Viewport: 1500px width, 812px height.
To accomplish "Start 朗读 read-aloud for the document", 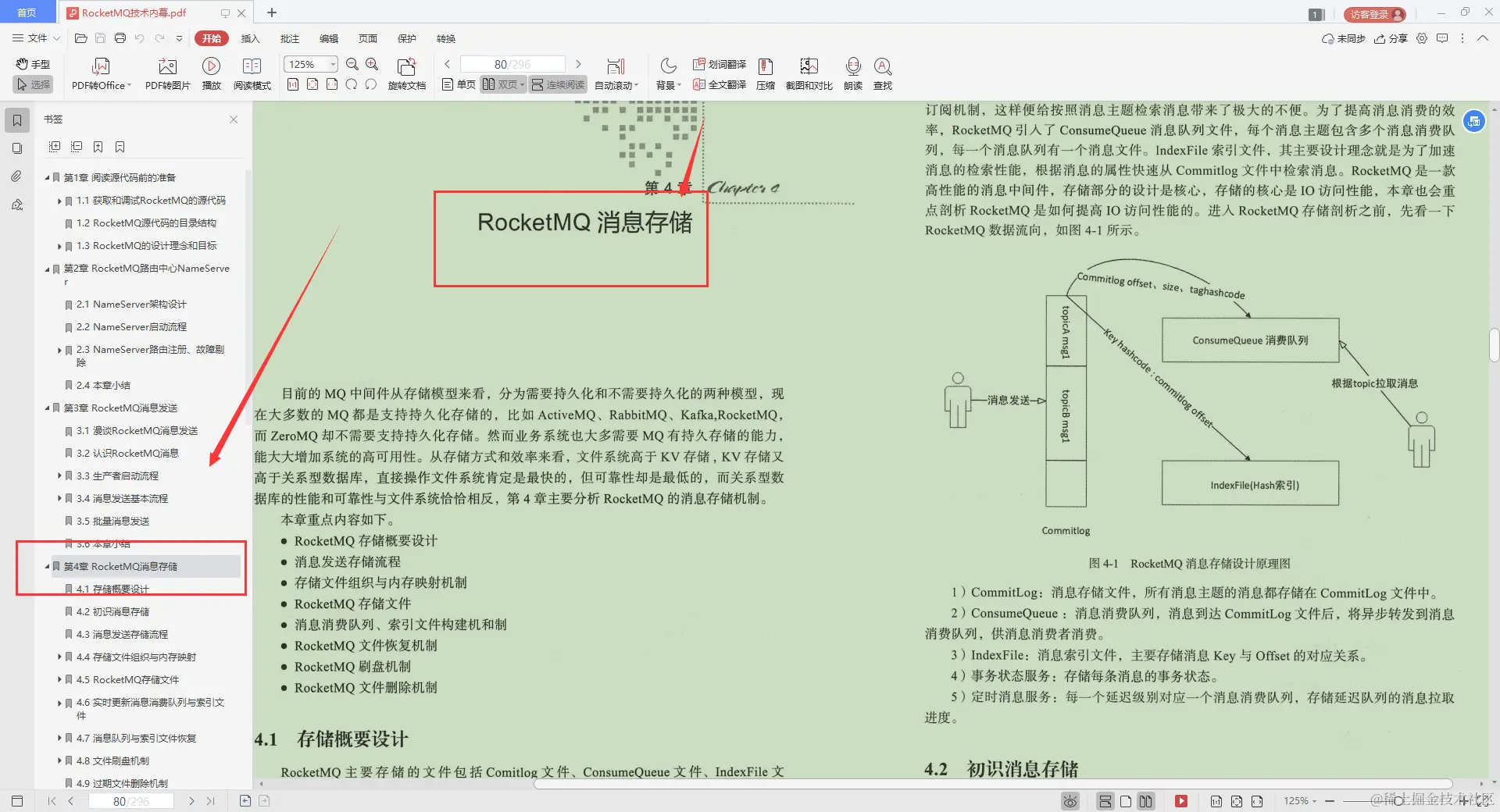I will (x=852, y=74).
